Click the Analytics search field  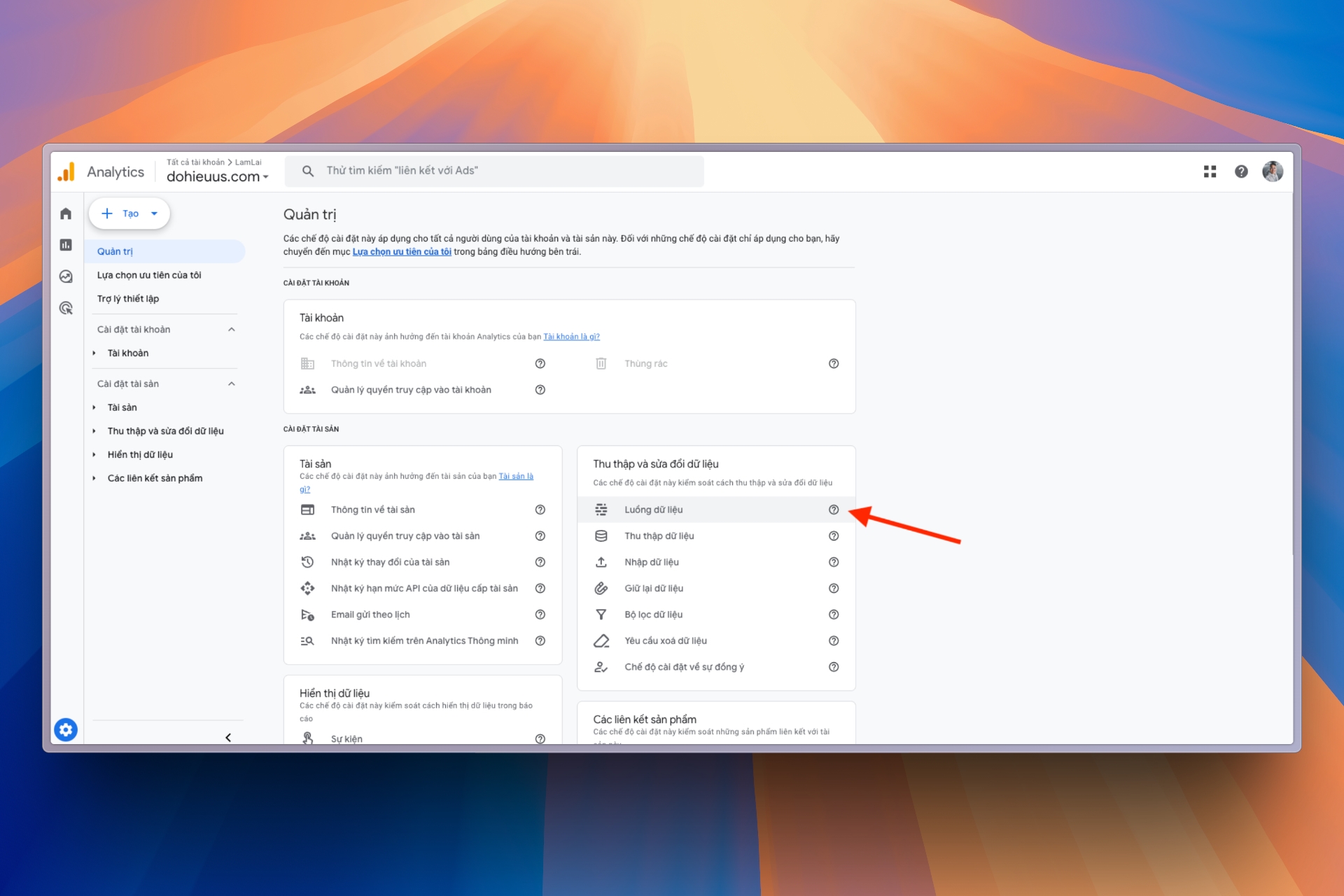pos(493,171)
